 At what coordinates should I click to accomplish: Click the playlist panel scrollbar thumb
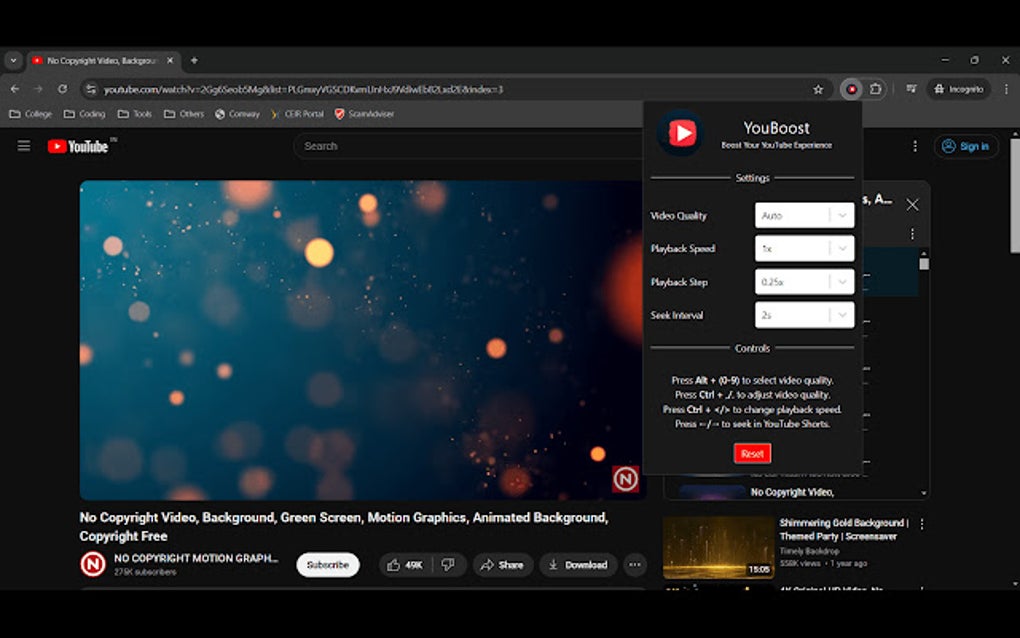(924, 263)
